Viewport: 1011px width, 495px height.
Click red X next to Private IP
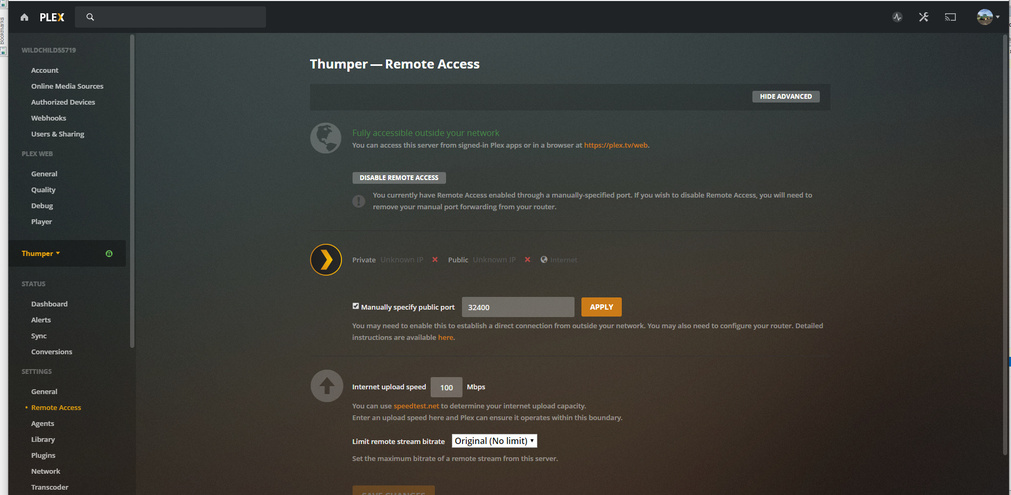point(435,260)
